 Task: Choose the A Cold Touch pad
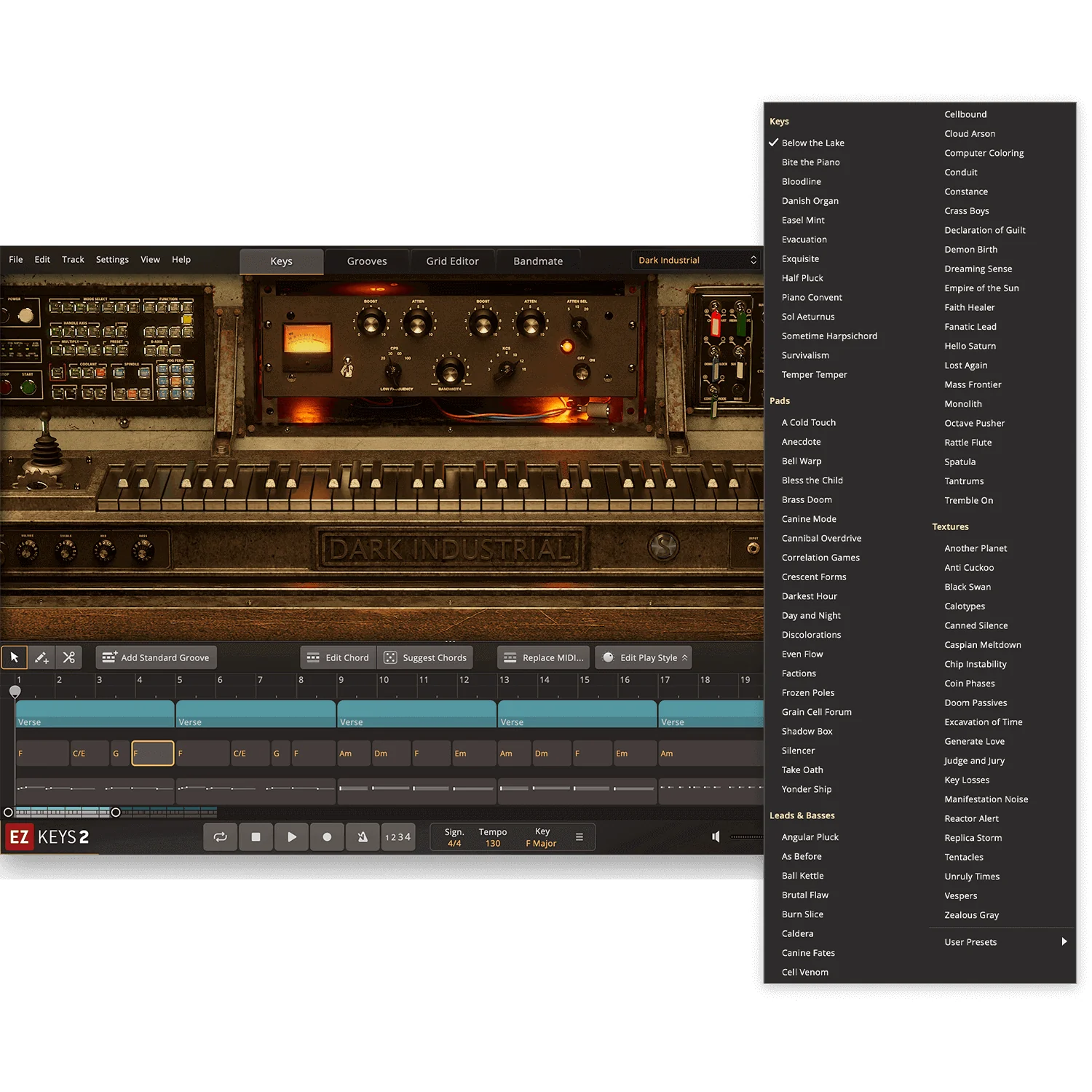click(x=809, y=422)
